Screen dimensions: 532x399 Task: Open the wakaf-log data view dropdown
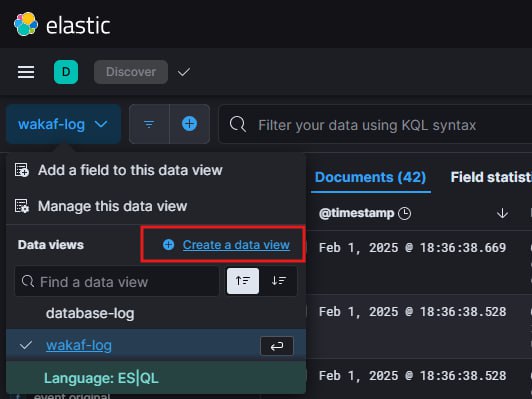click(x=63, y=125)
